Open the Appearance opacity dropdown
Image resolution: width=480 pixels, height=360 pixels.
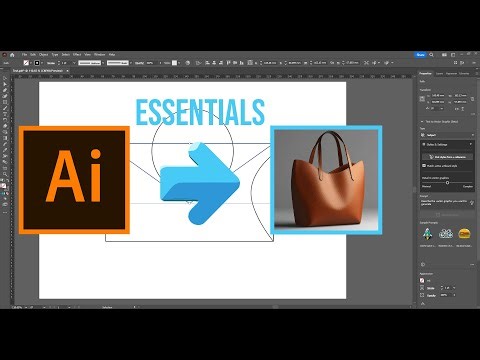454,295
